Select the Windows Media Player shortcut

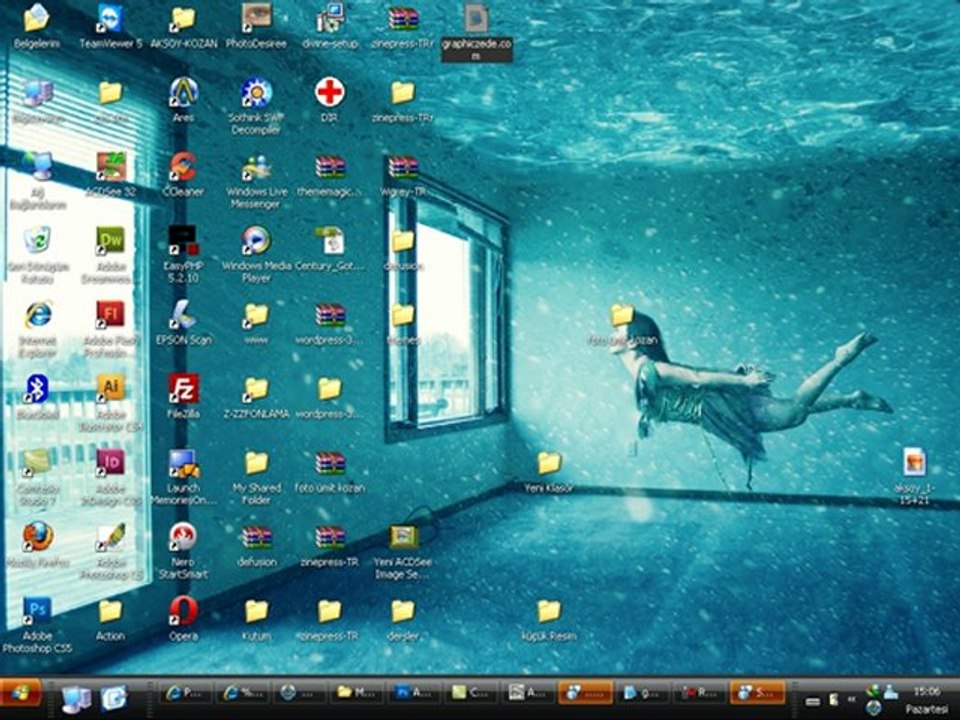256,241
